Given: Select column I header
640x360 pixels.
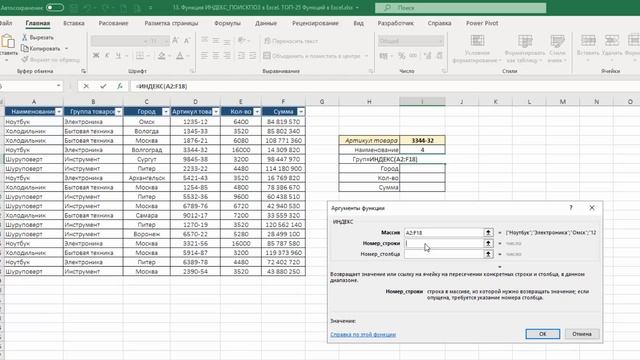Looking at the screenshot, I should [422, 101].
